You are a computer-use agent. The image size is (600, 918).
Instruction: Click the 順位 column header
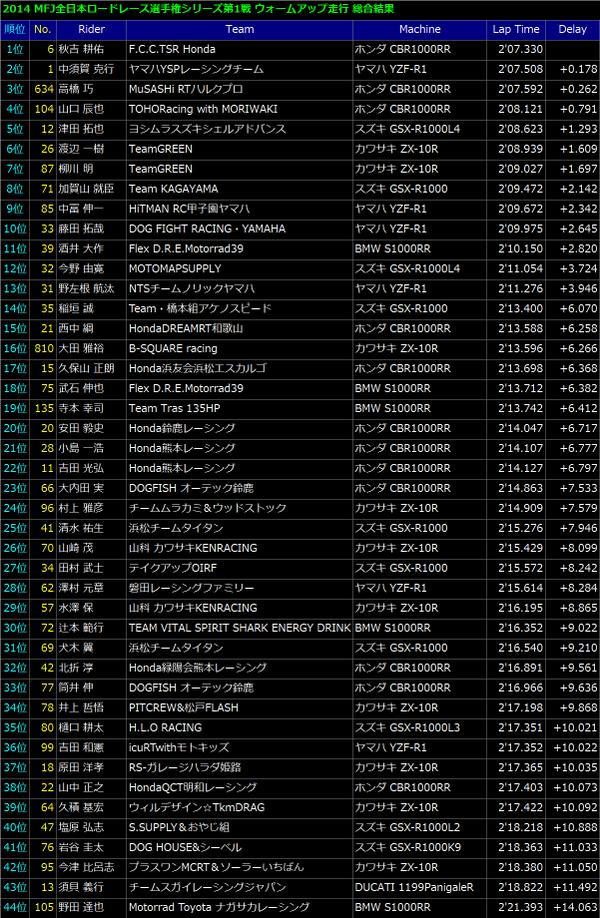(x=13, y=29)
